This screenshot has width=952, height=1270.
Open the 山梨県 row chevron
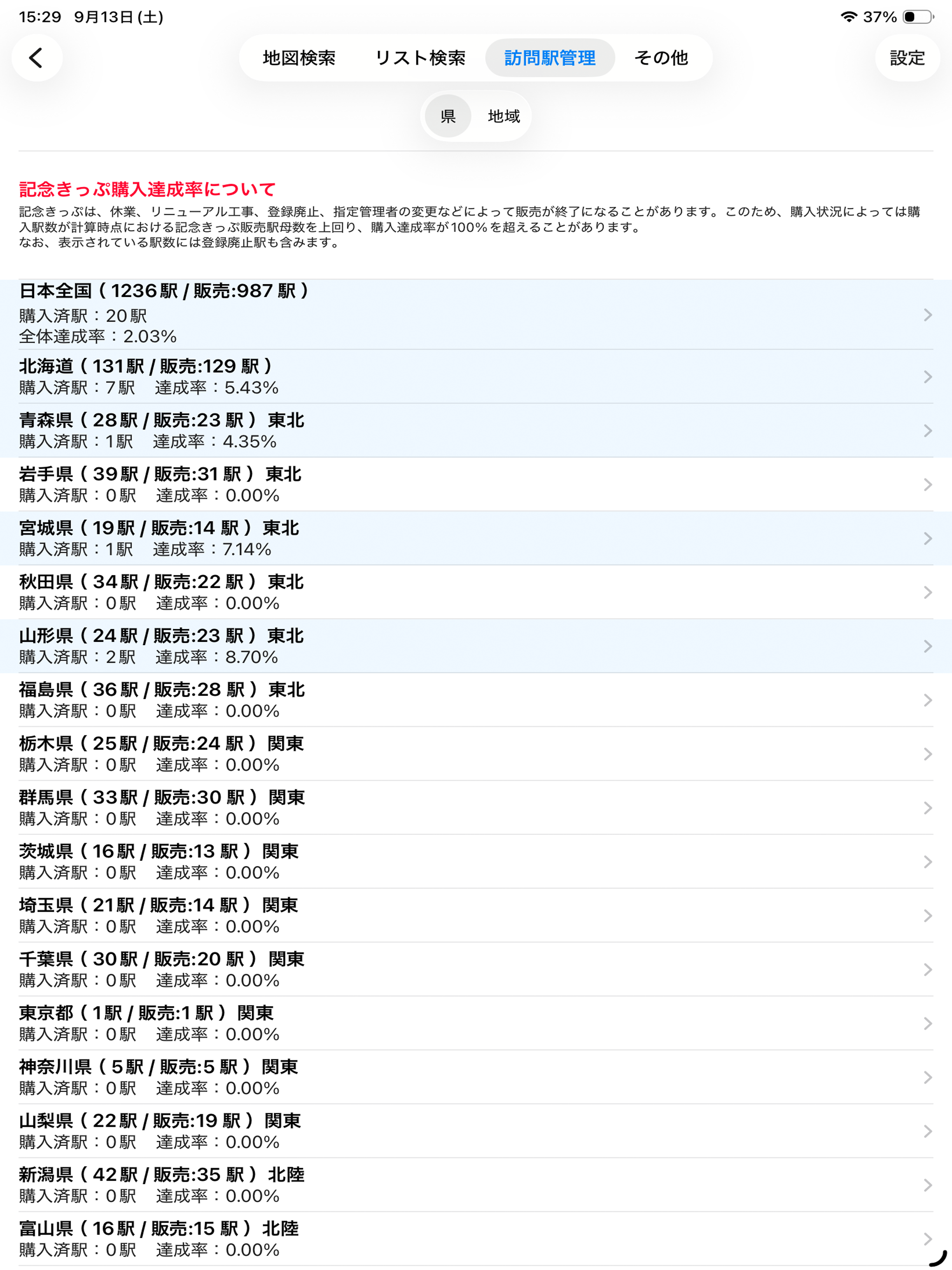tap(927, 1132)
